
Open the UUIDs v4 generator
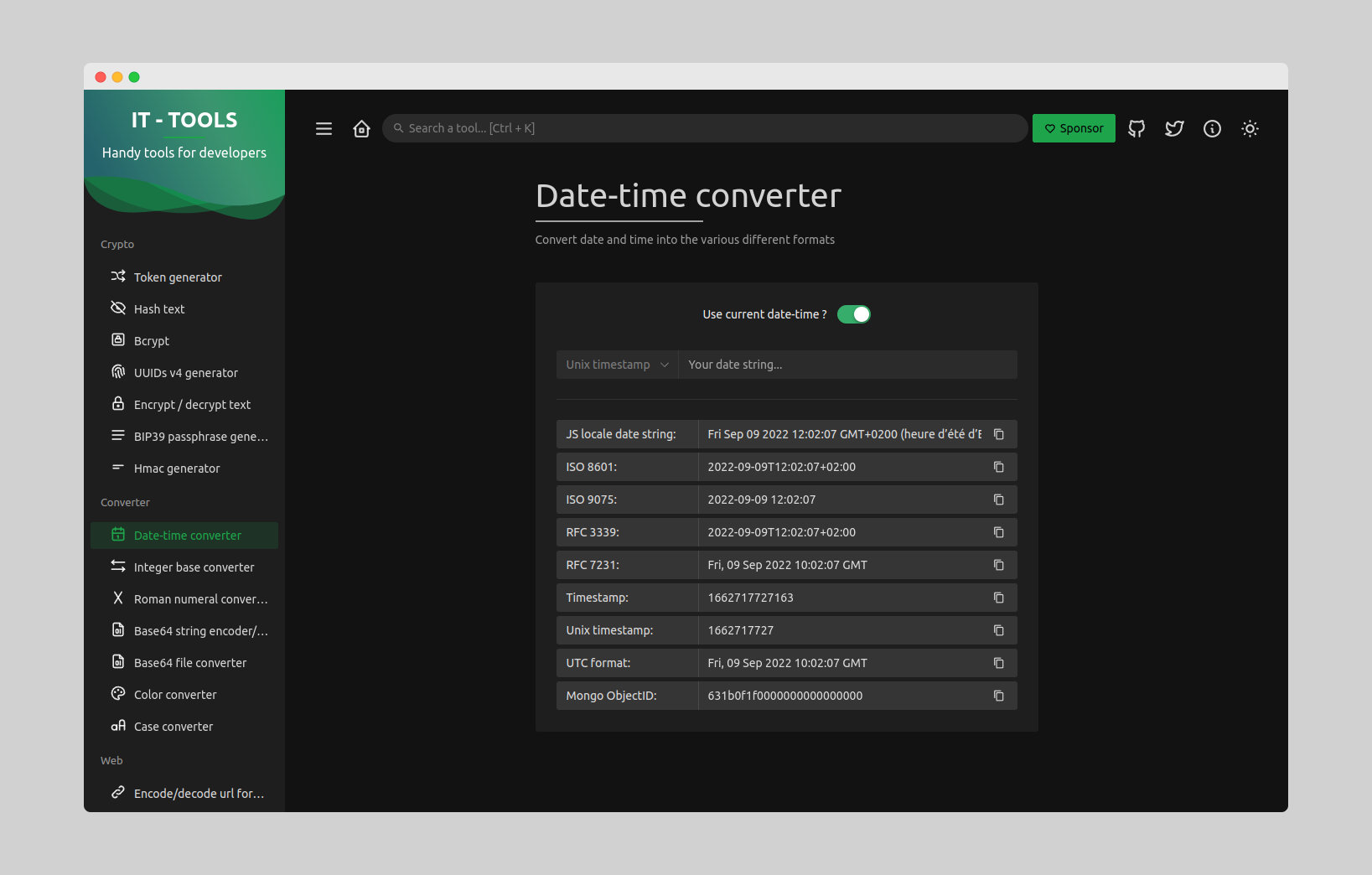point(185,372)
